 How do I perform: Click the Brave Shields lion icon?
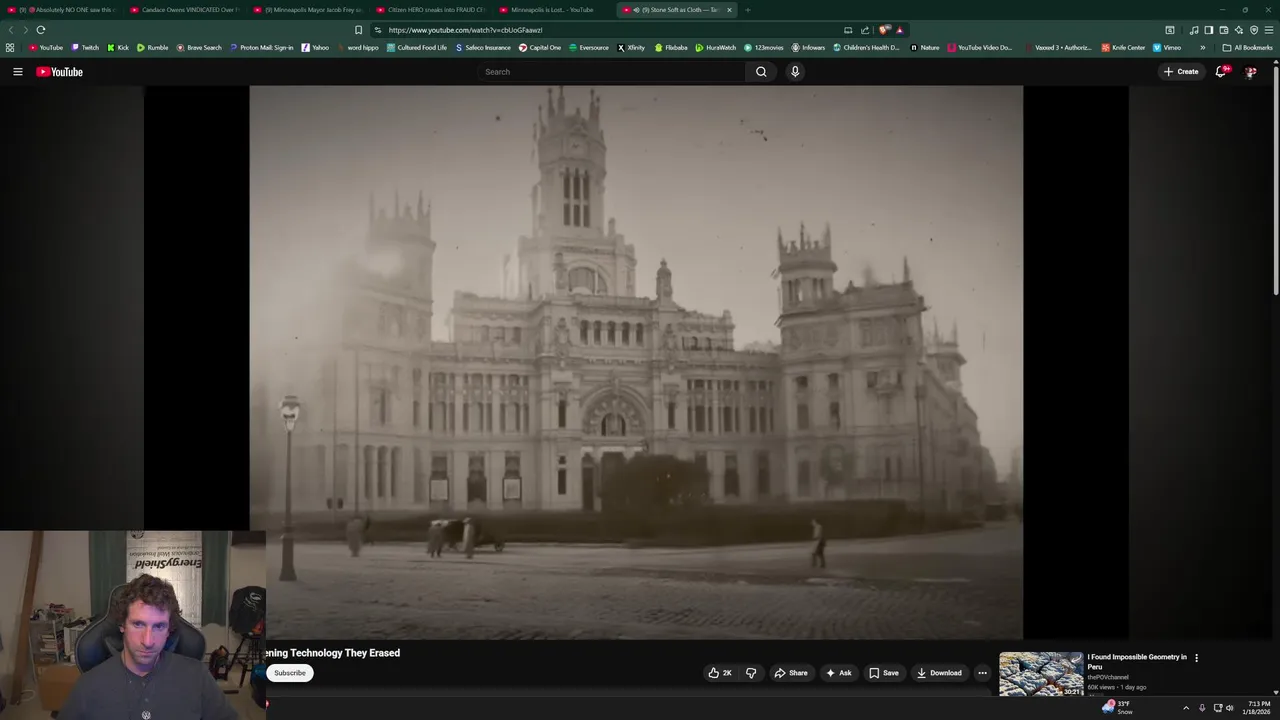tap(884, 30)
